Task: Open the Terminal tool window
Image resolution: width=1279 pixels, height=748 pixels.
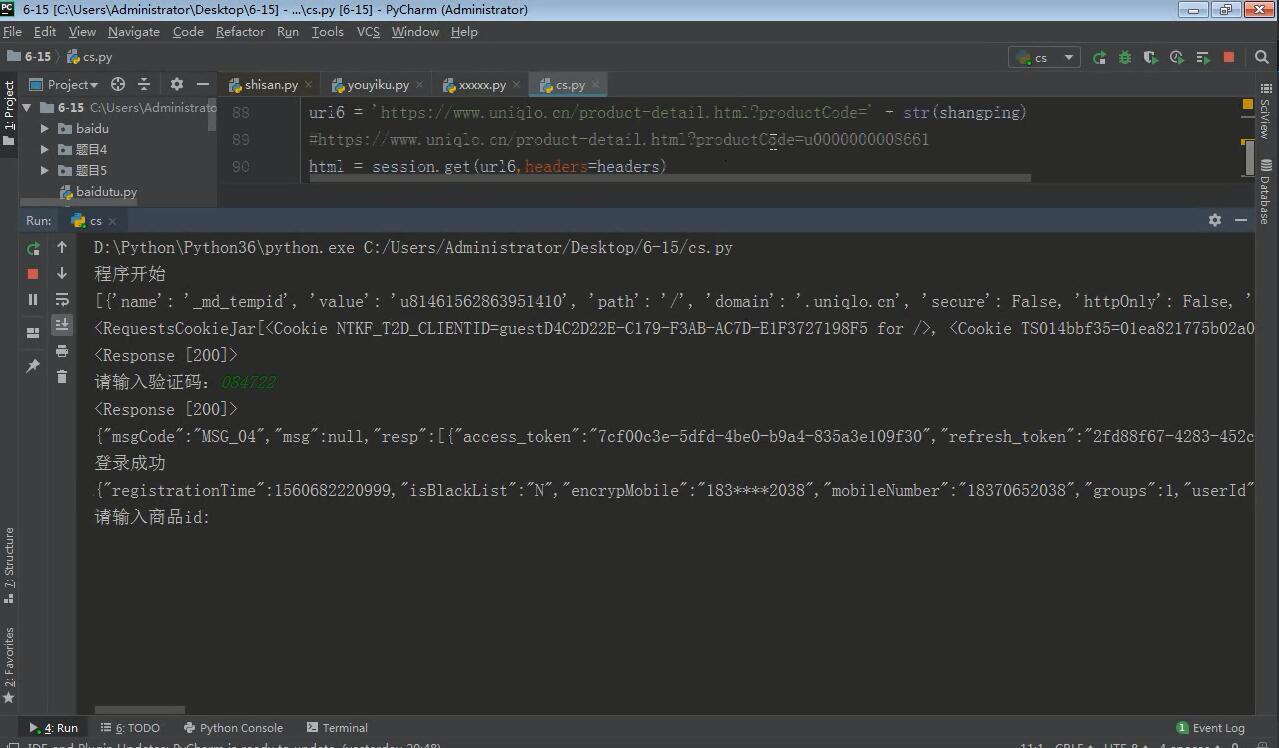Action: click(337, 728)
